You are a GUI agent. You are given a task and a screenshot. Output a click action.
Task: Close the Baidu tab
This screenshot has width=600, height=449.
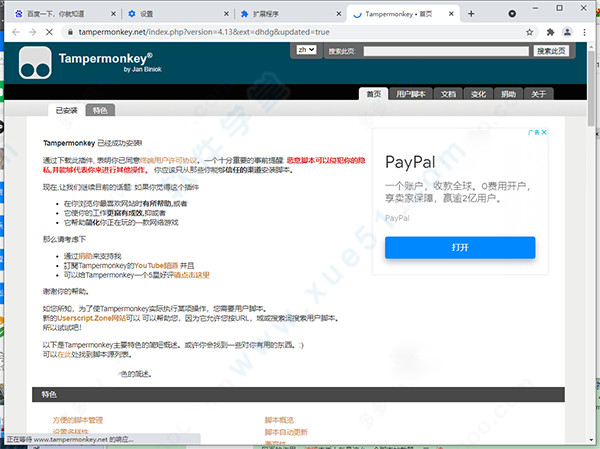tap(113, 14)
